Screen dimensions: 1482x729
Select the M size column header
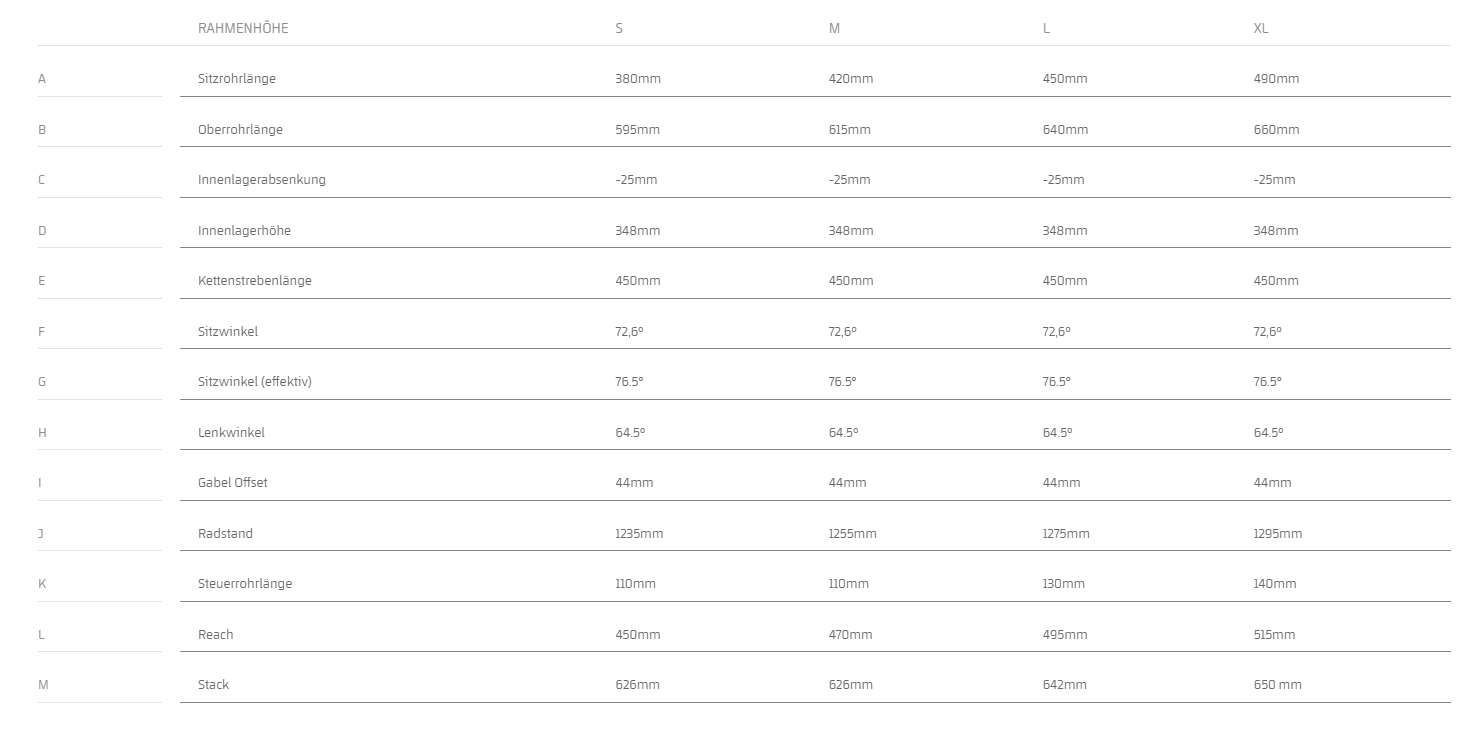[x=834, y=28]
